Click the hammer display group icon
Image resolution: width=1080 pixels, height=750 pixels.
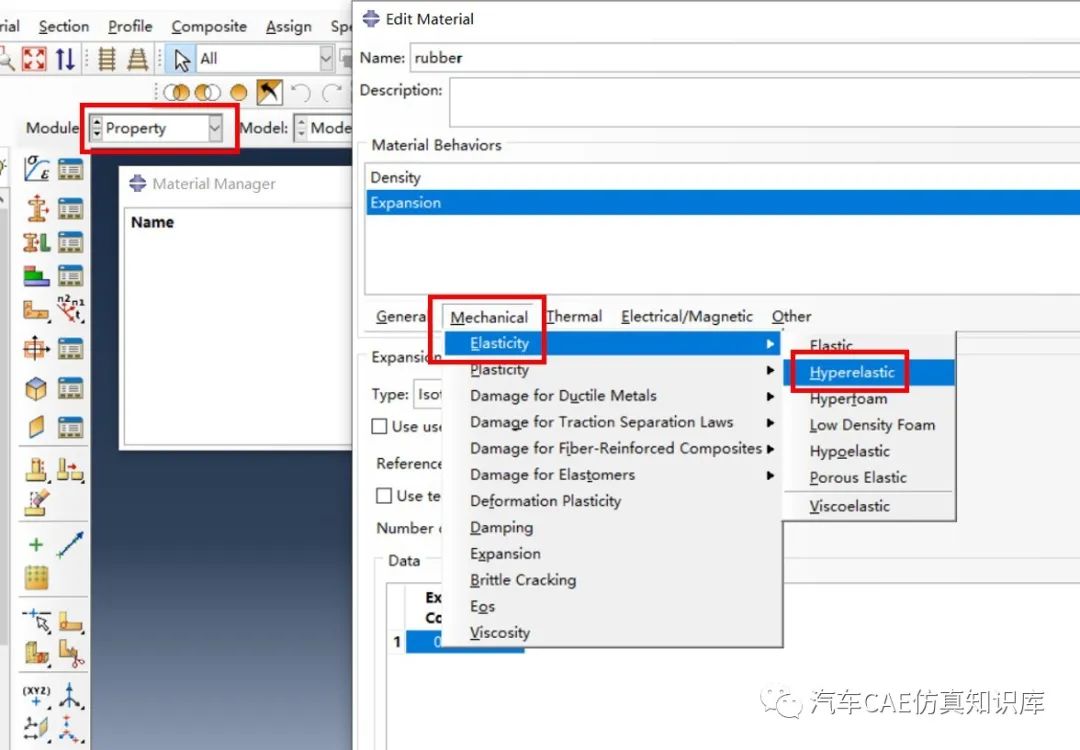pos(269,92)
